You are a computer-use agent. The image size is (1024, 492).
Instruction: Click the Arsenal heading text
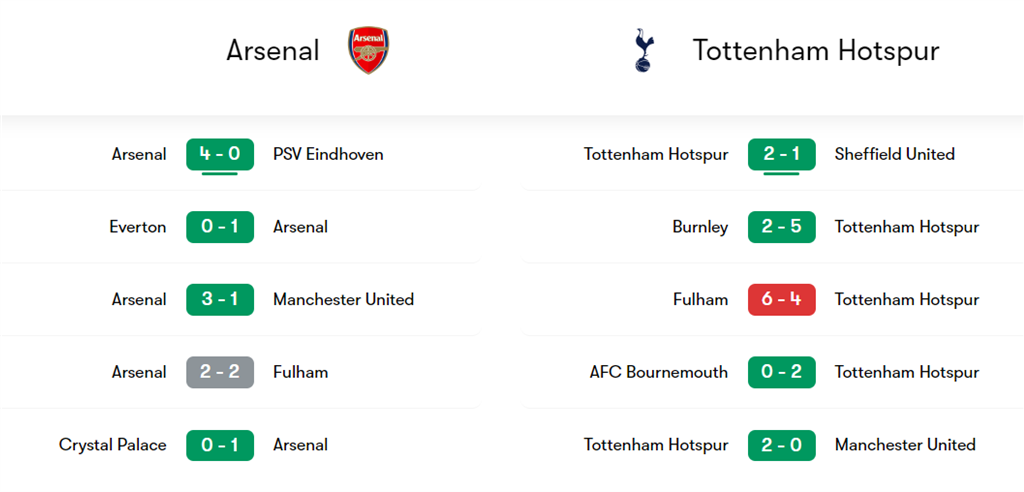273,50
